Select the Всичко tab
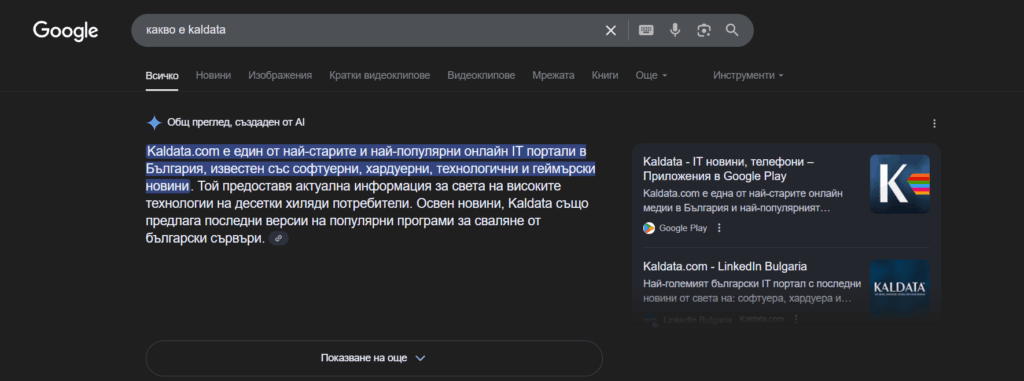Viewport: 1024px width, 381px height. (162, 75)
